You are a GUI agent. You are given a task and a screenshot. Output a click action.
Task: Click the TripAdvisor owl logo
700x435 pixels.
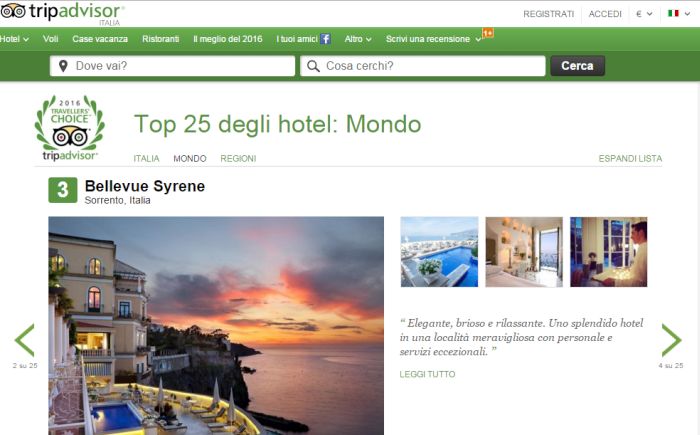point(12,11)
